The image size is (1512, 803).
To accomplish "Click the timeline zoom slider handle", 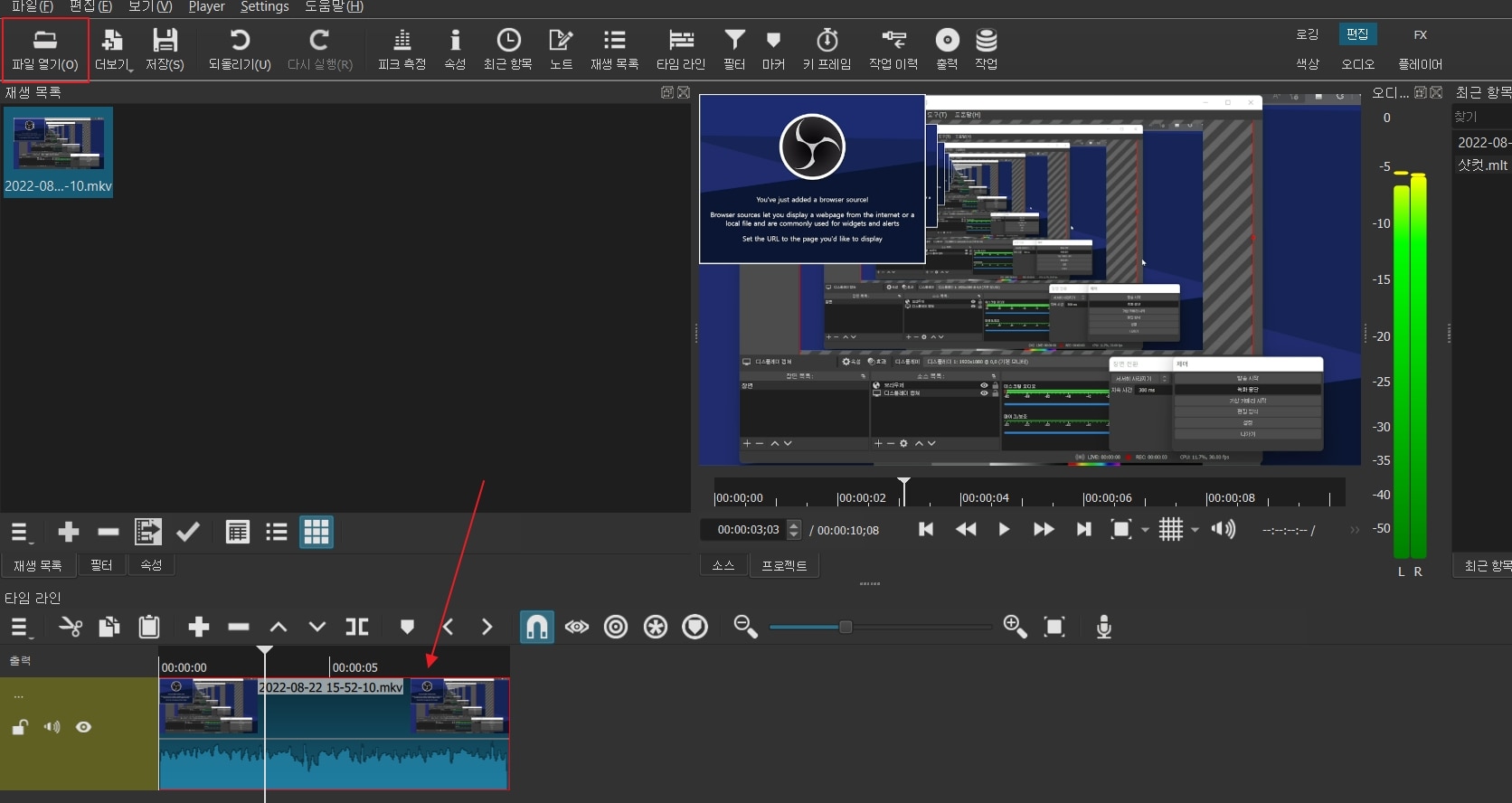I will coord(846,627).
